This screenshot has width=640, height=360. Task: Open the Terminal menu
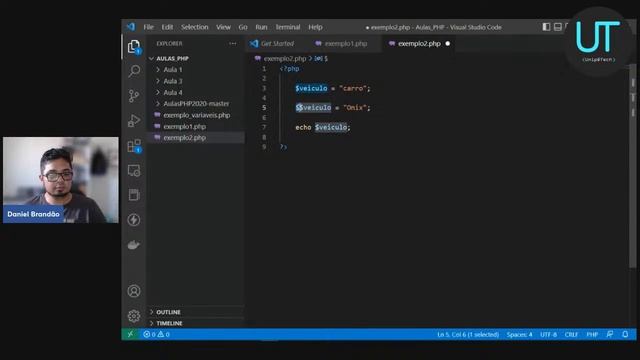point(288,27)
